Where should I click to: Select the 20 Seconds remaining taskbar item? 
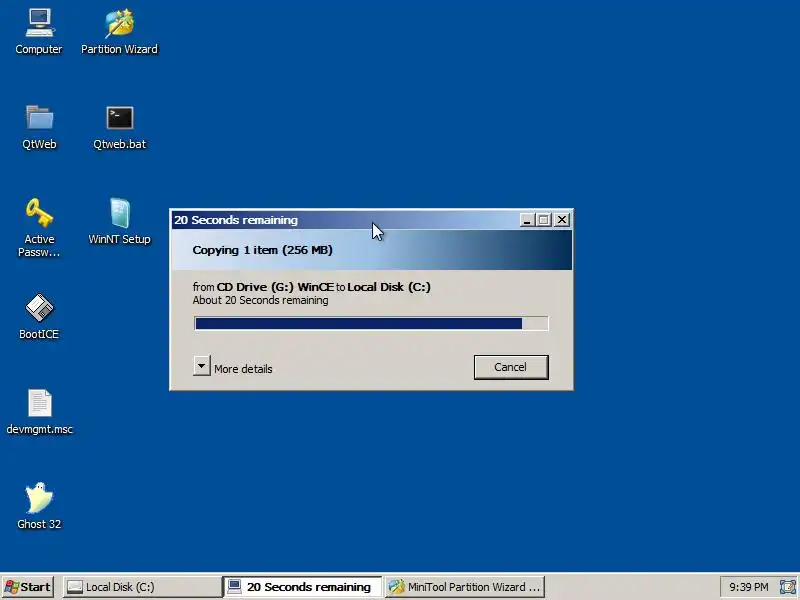302,587
